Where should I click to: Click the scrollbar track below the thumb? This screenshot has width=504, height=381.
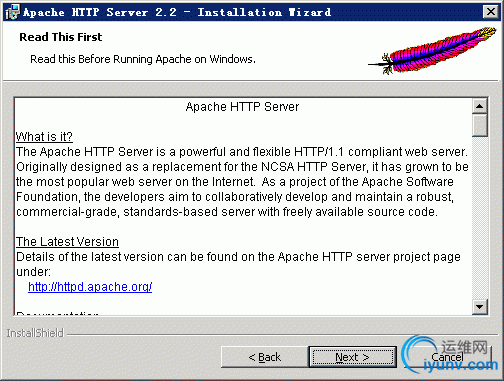click(x=480, y=218)
